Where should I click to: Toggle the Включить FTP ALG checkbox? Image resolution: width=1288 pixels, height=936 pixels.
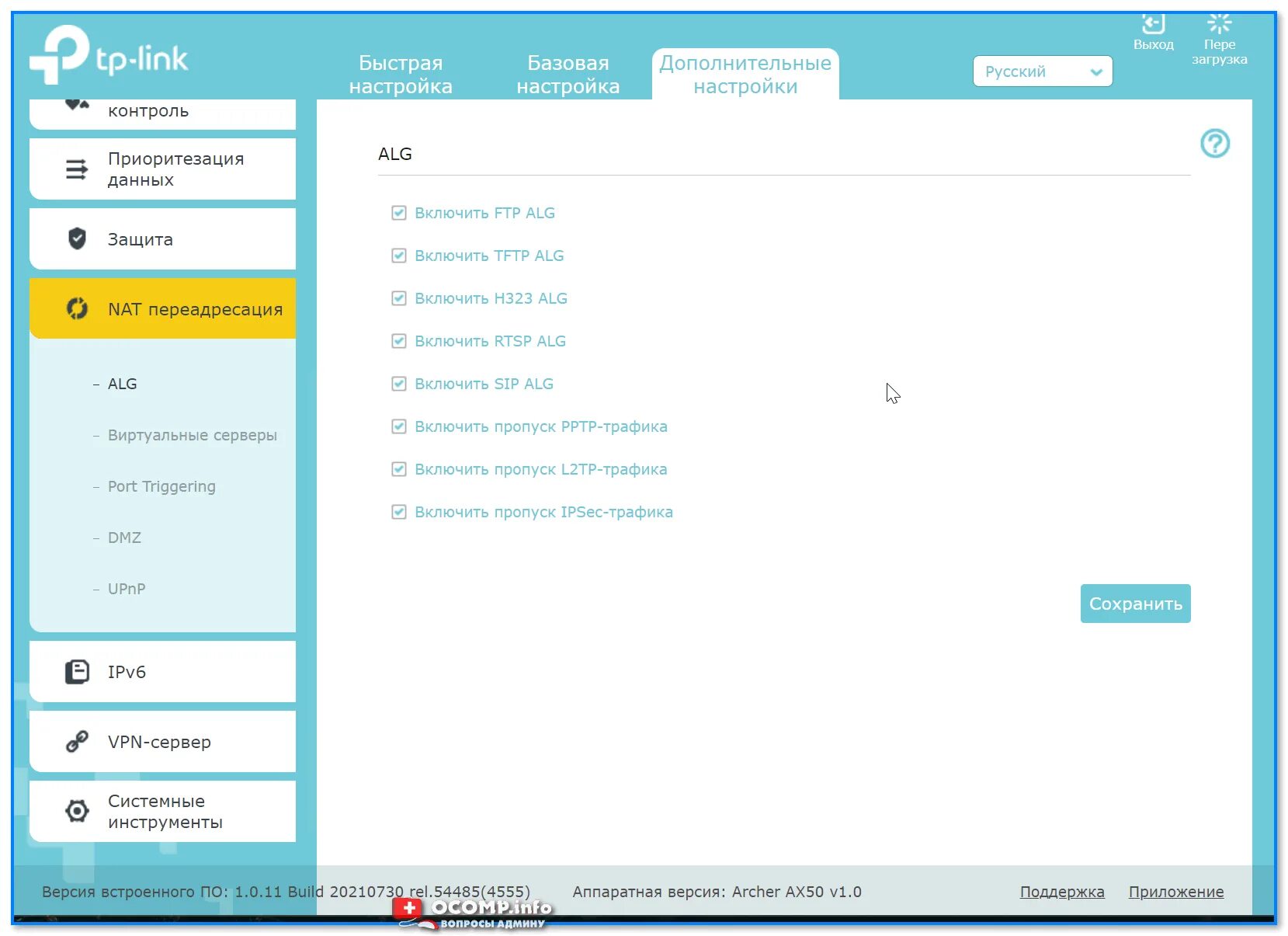(x=399, y=213)
